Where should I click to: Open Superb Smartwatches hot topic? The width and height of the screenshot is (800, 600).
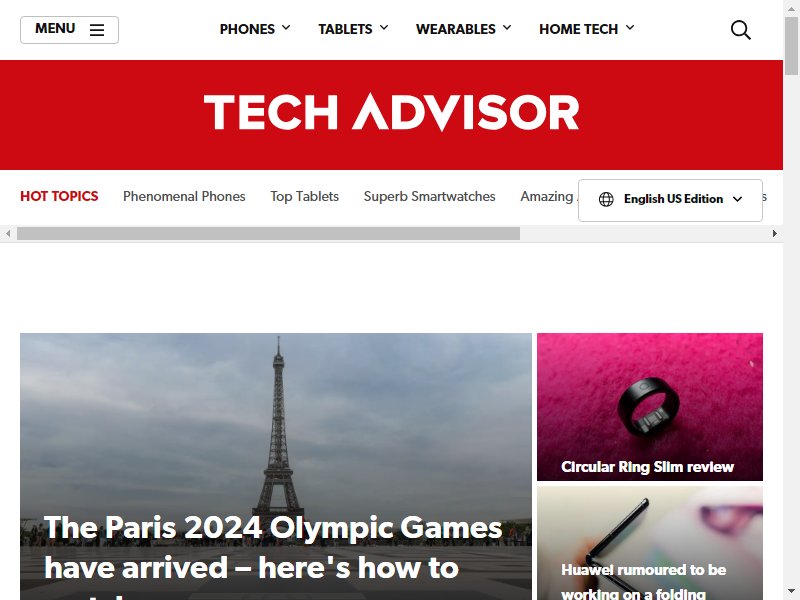coord(430,196)
